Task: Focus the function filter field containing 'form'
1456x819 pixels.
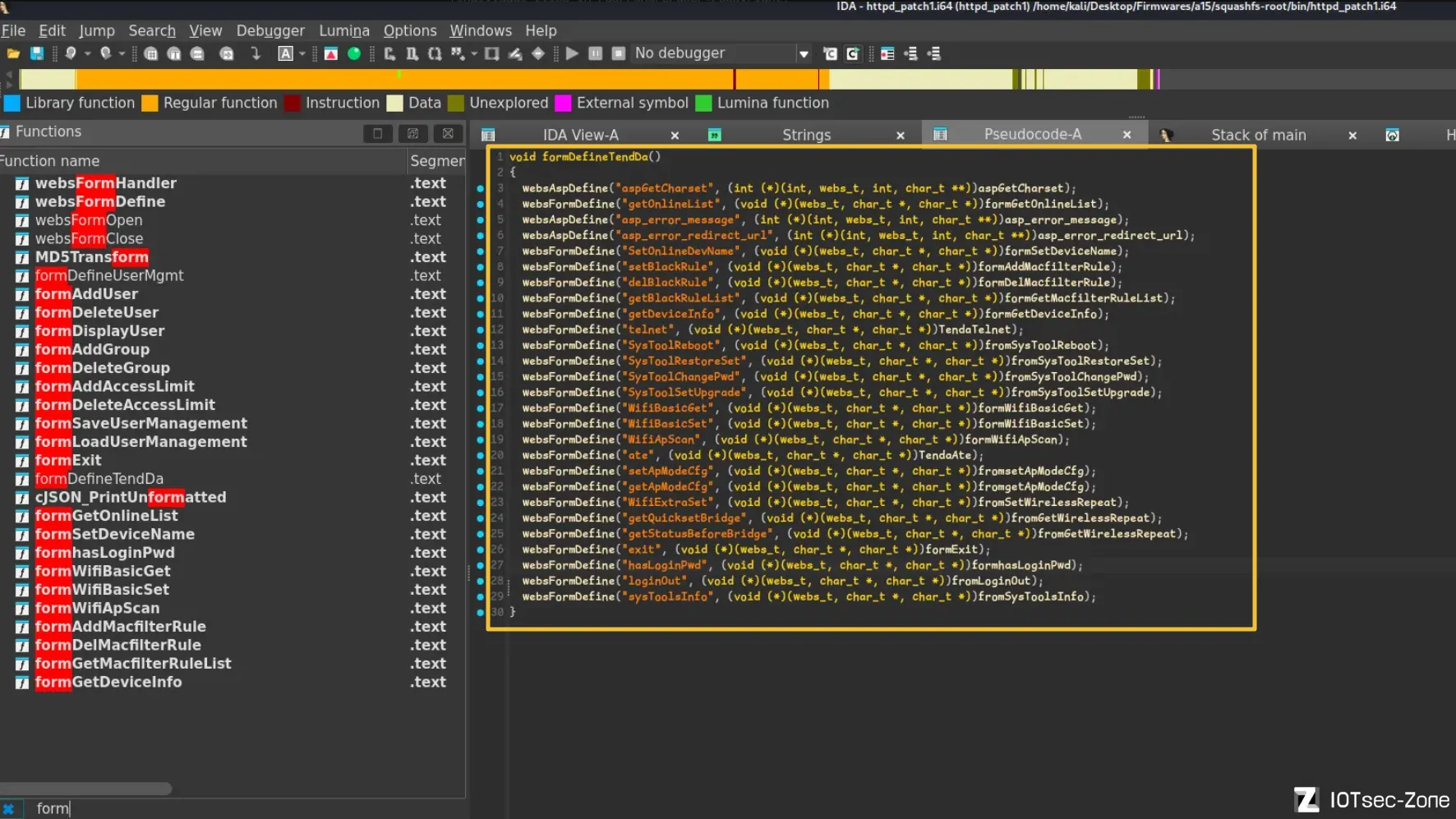Action: (x=247, y=809)
